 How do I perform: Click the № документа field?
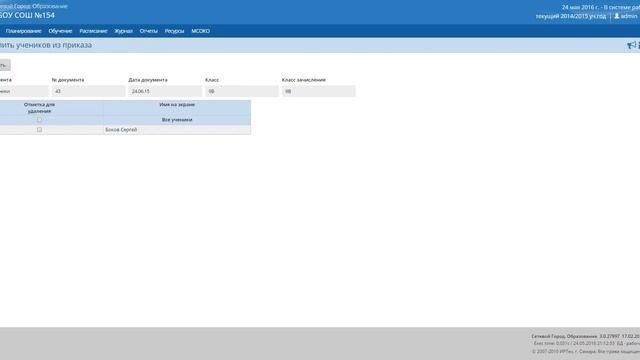[88, 91]
